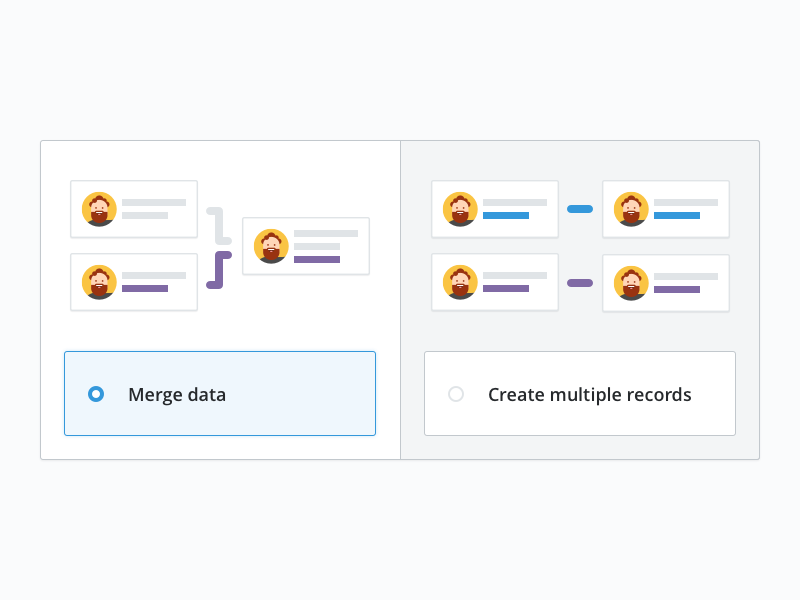The height and width of the screenshot is (600, 800).
Task: Select the Merge data option panel
Action: tap(220, 393)
